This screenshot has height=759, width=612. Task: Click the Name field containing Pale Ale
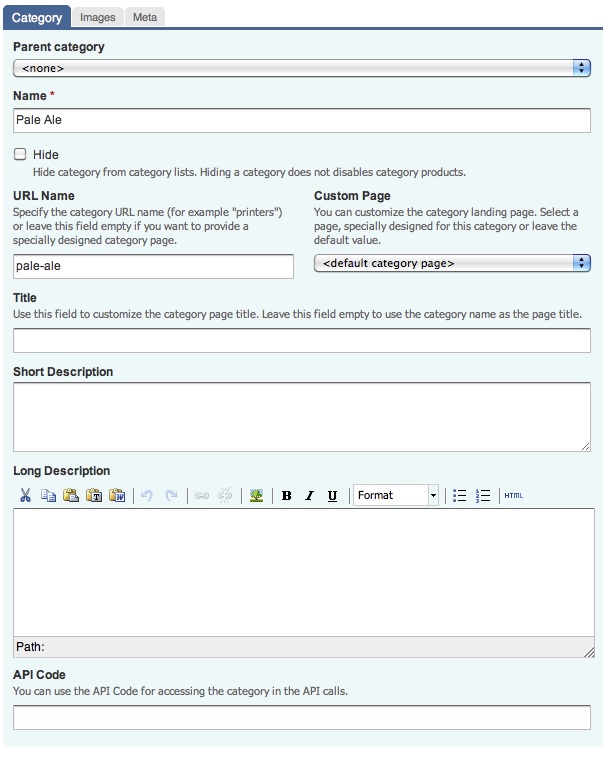302,120
